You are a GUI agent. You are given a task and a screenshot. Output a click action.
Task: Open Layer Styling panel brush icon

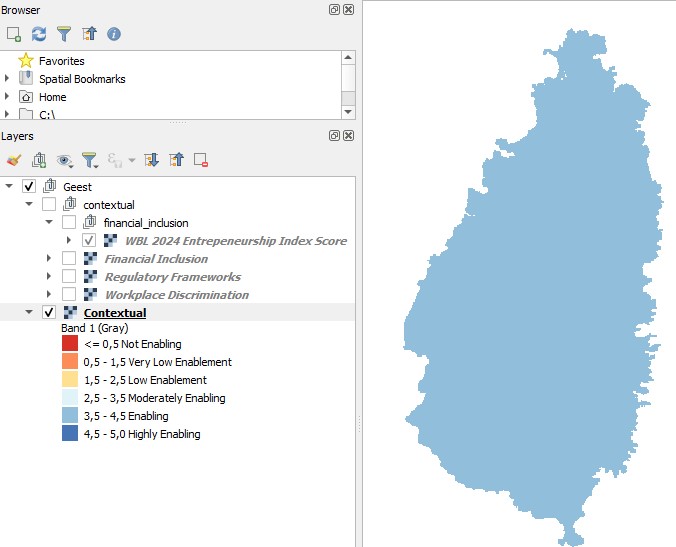pyautogui.click(x=14, y=160)
